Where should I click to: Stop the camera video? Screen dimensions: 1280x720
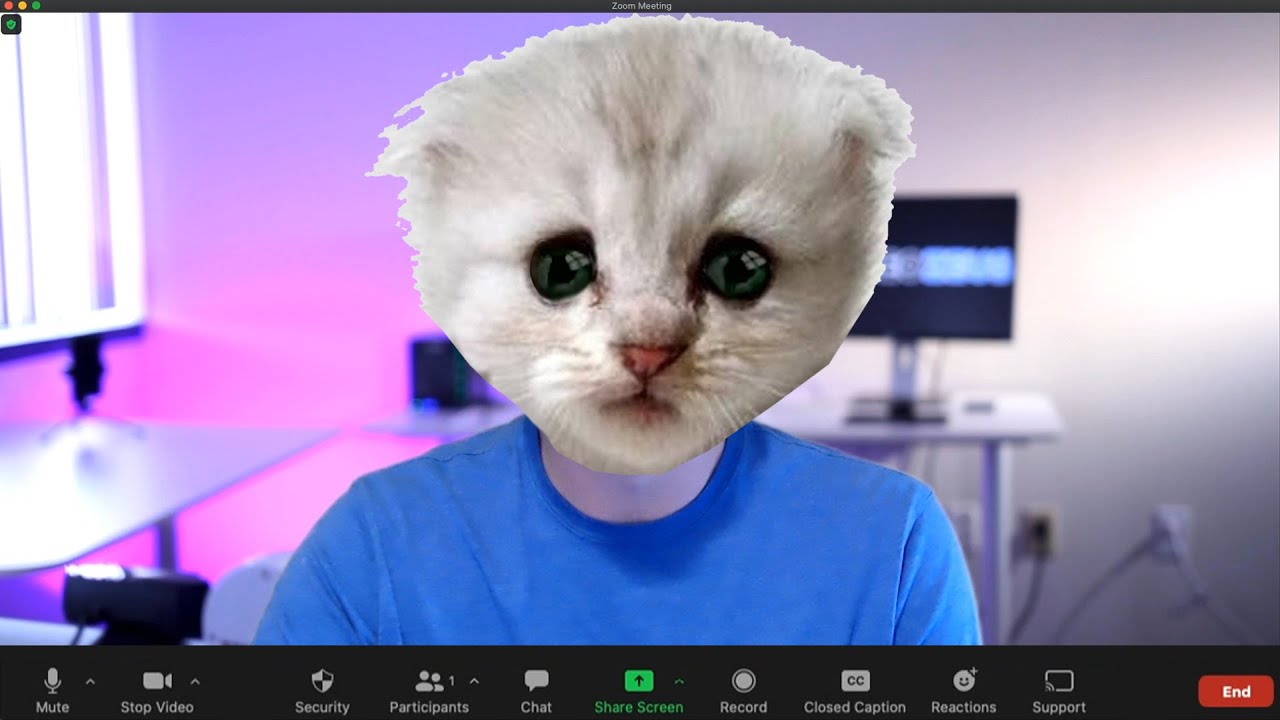(157, 691)
